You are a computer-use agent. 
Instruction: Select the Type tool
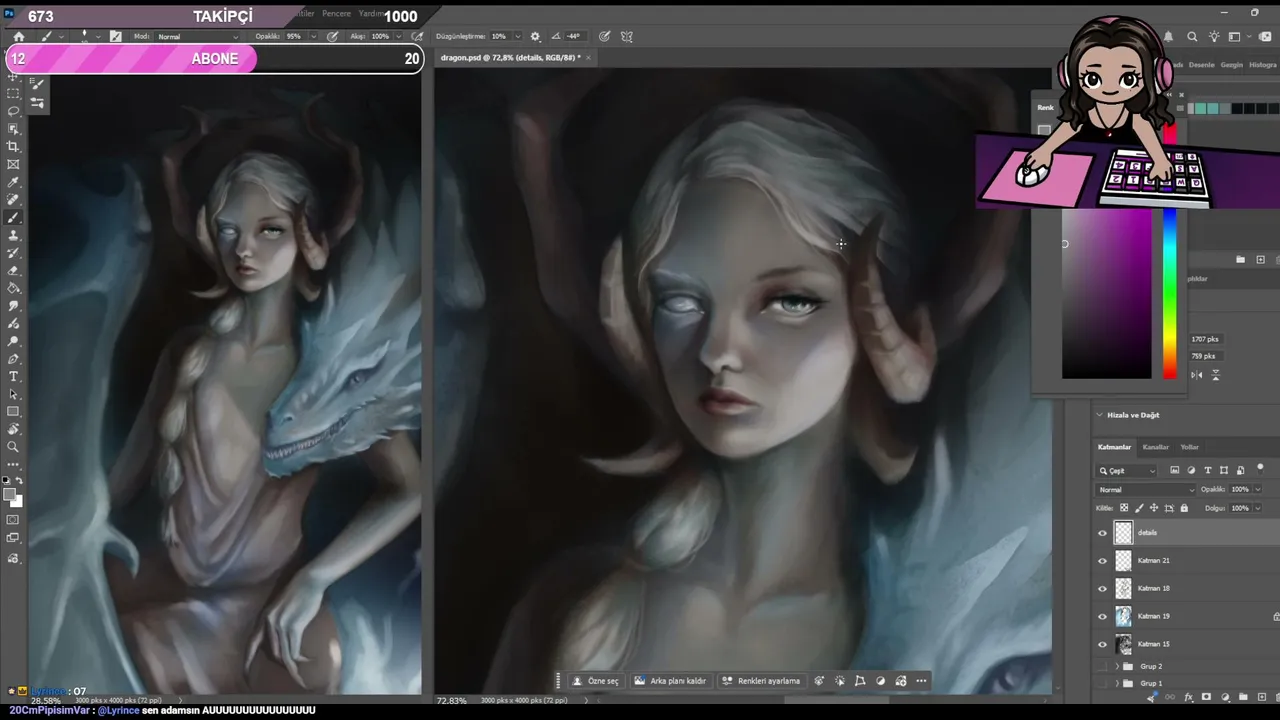tap(13, 376)
